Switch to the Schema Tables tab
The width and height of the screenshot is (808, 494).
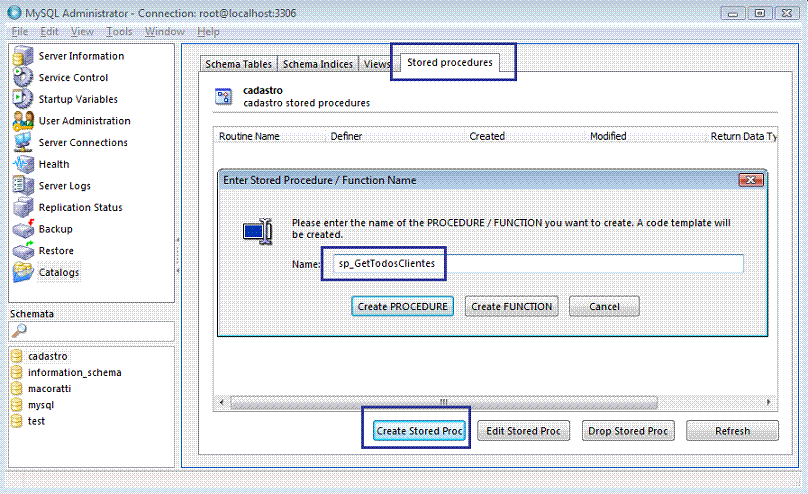pos(239,64)
